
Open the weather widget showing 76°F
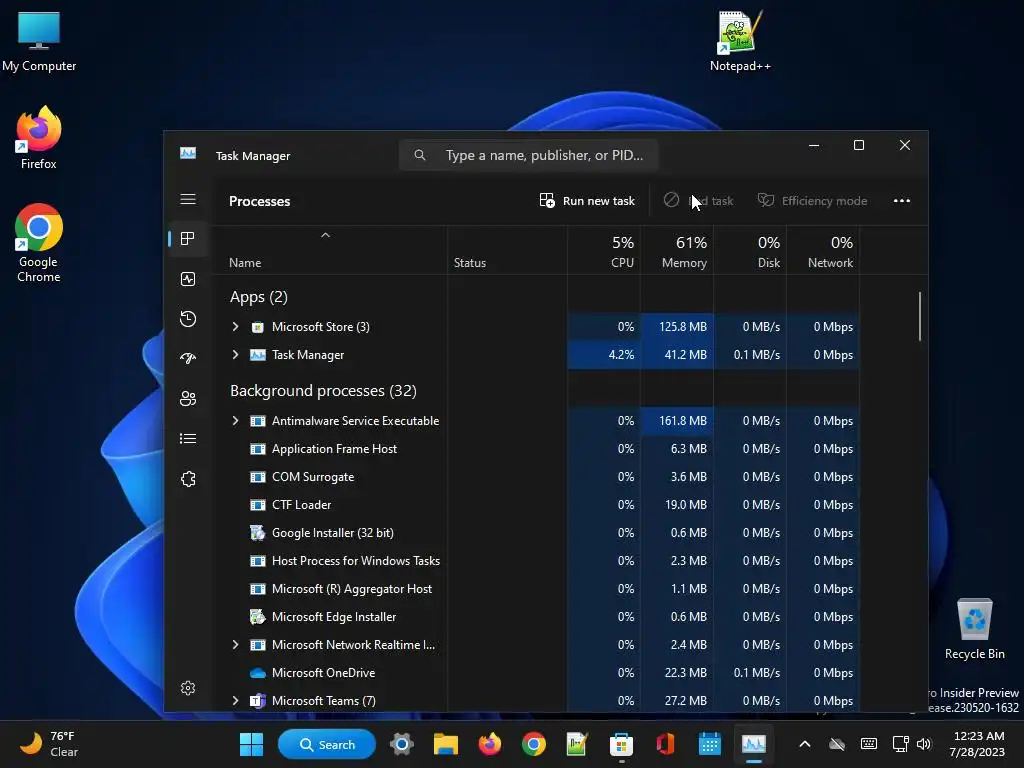point(48,744)
